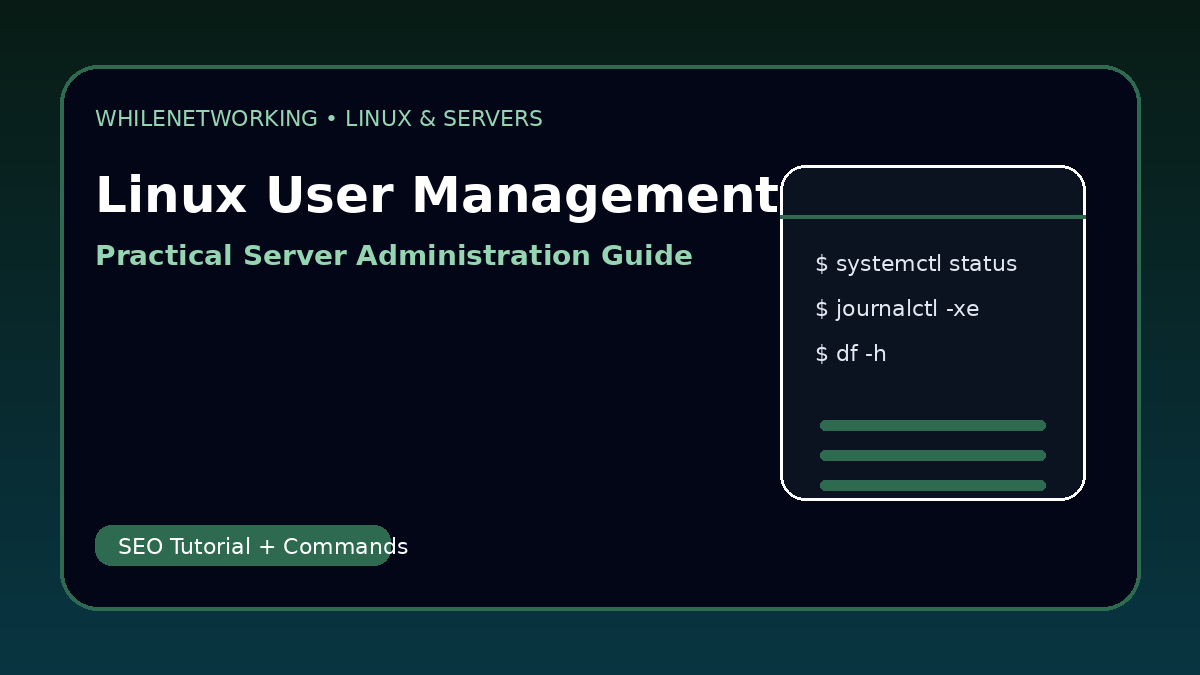Click the 'Practical Server Administration Guide' subtitle
This screenshot has width=1200, height=675.
point(394,256)
